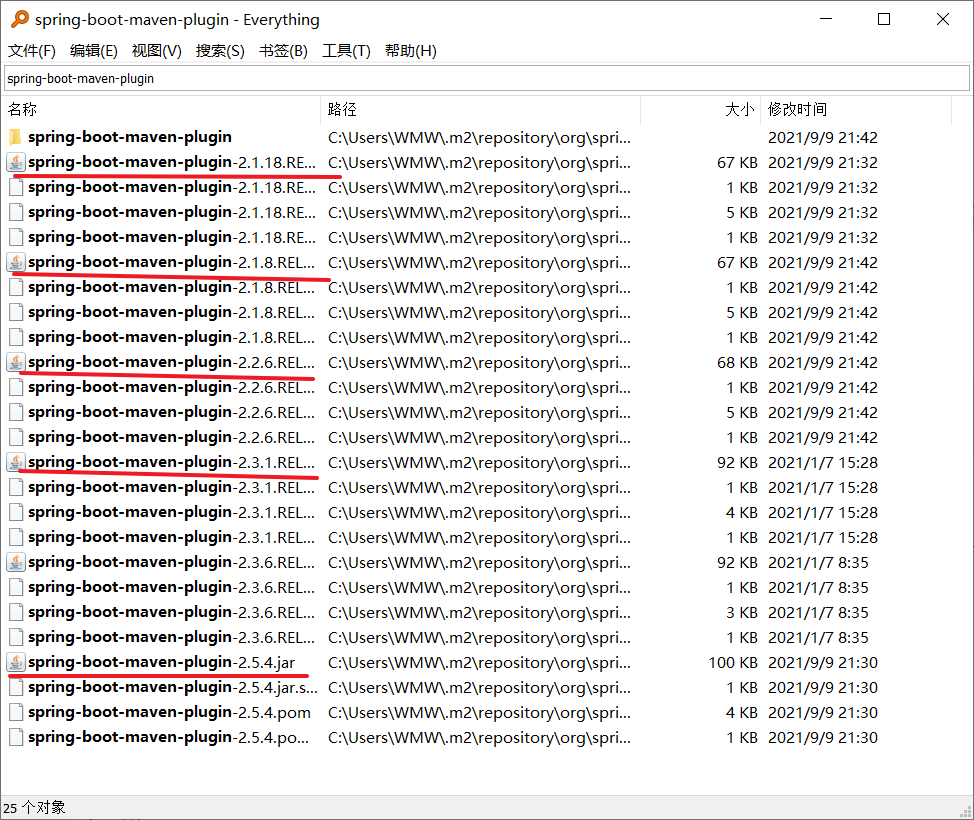
Task: Click jar icon of the 2.1.8 67 KB file
Action: tap(16, 262)
